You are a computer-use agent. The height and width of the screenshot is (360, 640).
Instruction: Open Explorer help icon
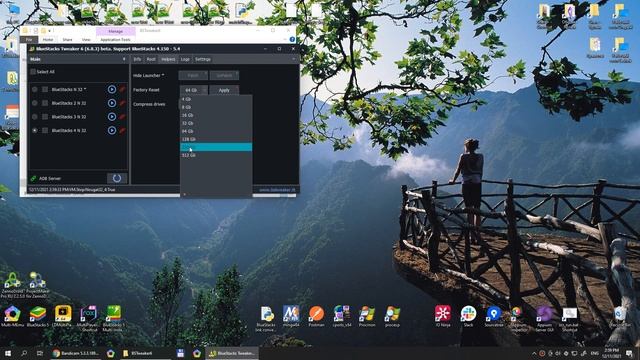click(x=292, y=40)
